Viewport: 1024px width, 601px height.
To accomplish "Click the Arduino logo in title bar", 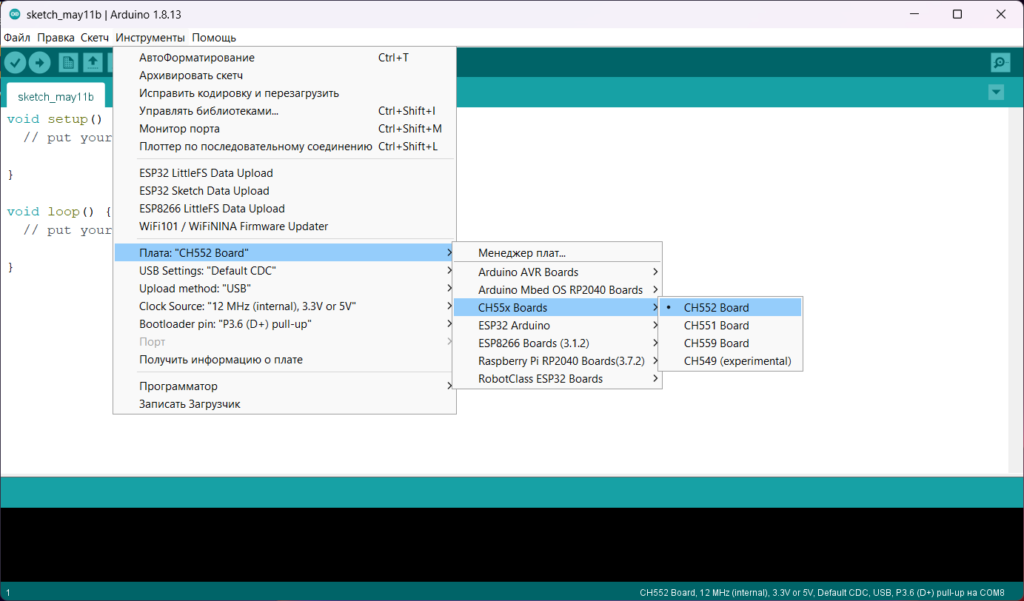I will [14, 14].
